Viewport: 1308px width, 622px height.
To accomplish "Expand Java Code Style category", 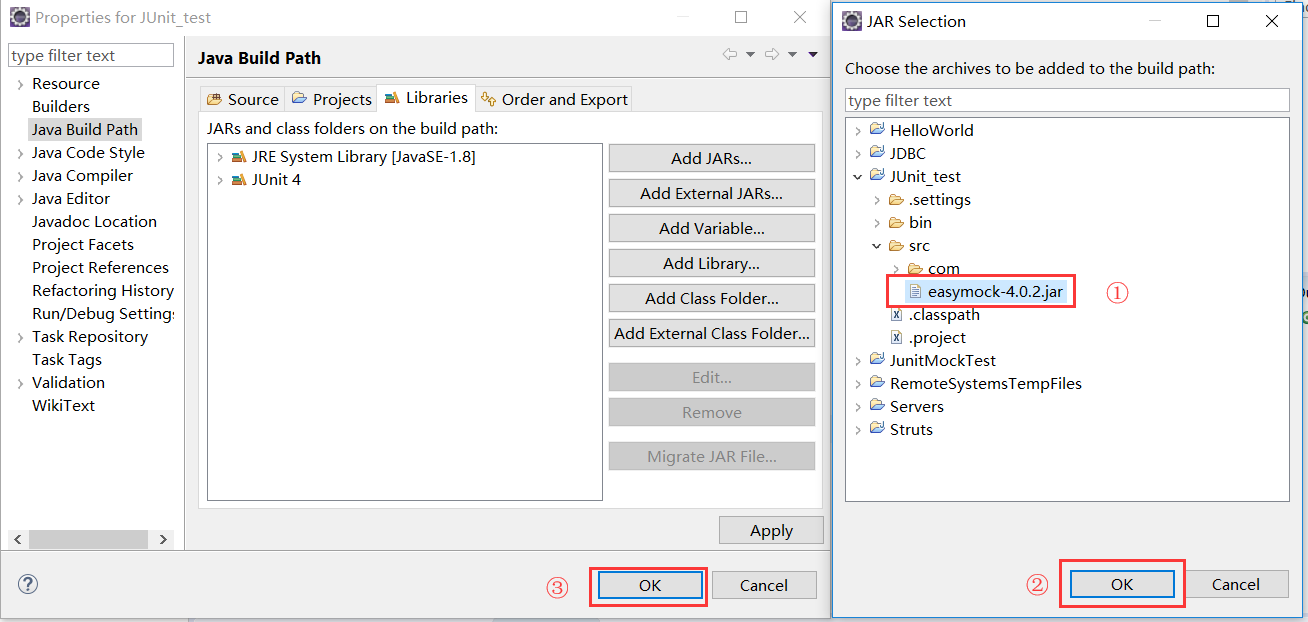I will coord(20,153).
